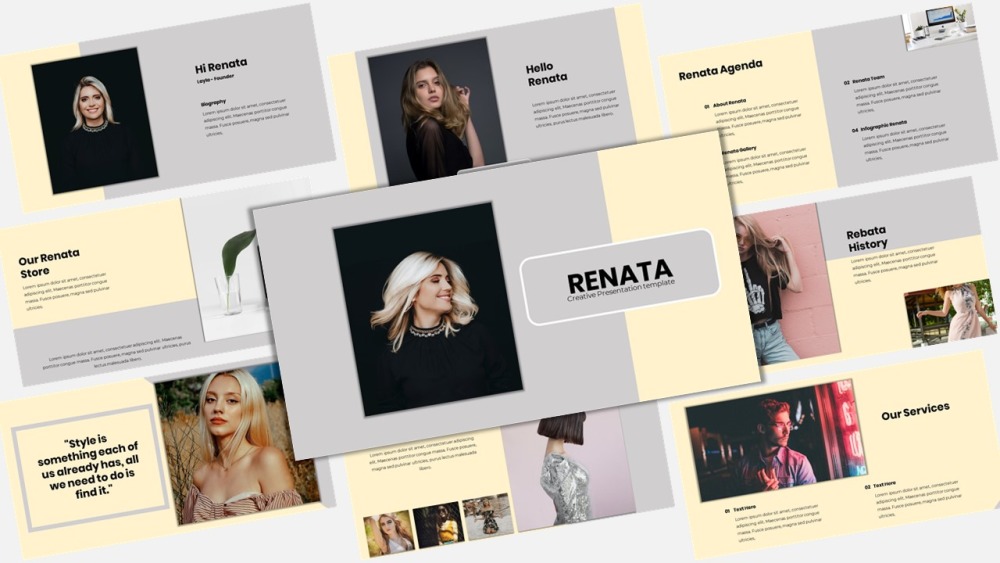The width and height of the screenshot is (1000, 563).
Task: Select the desk workspace photo on Agenda slide
Action: tap(939, 24)
